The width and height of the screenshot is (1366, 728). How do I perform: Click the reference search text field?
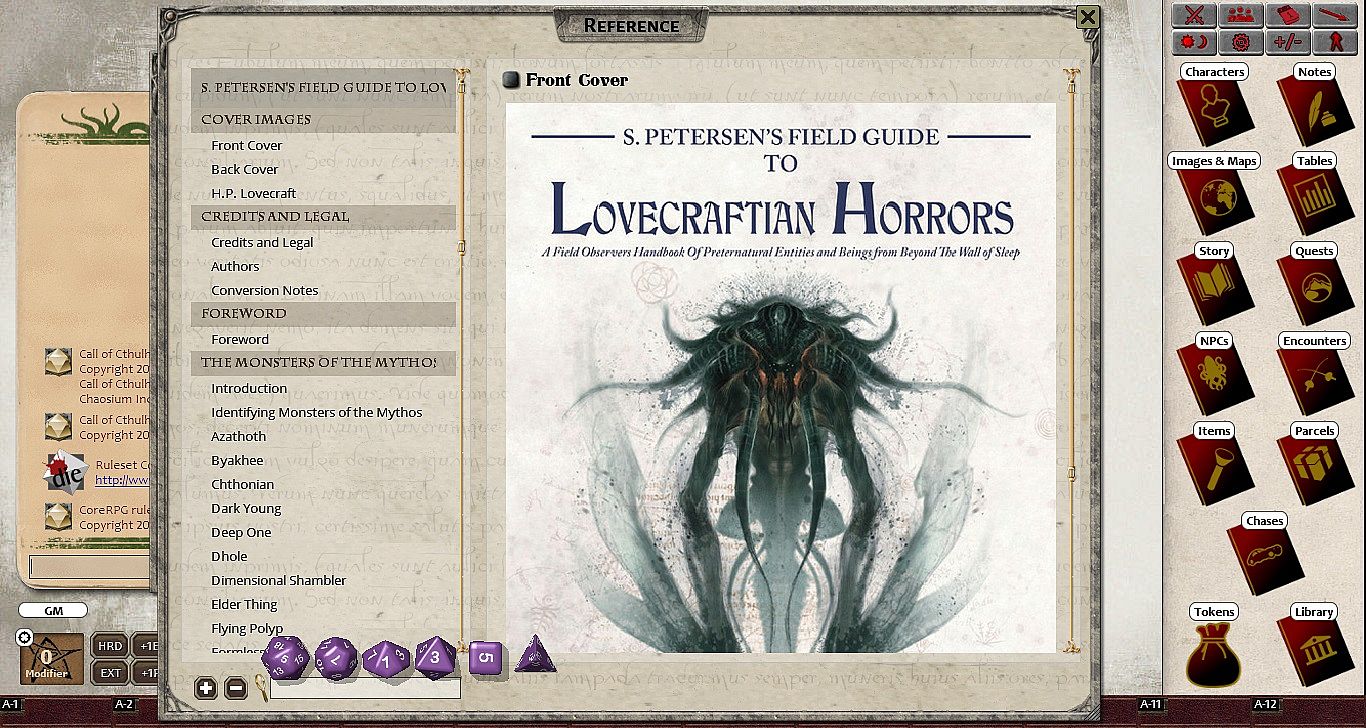365,688
